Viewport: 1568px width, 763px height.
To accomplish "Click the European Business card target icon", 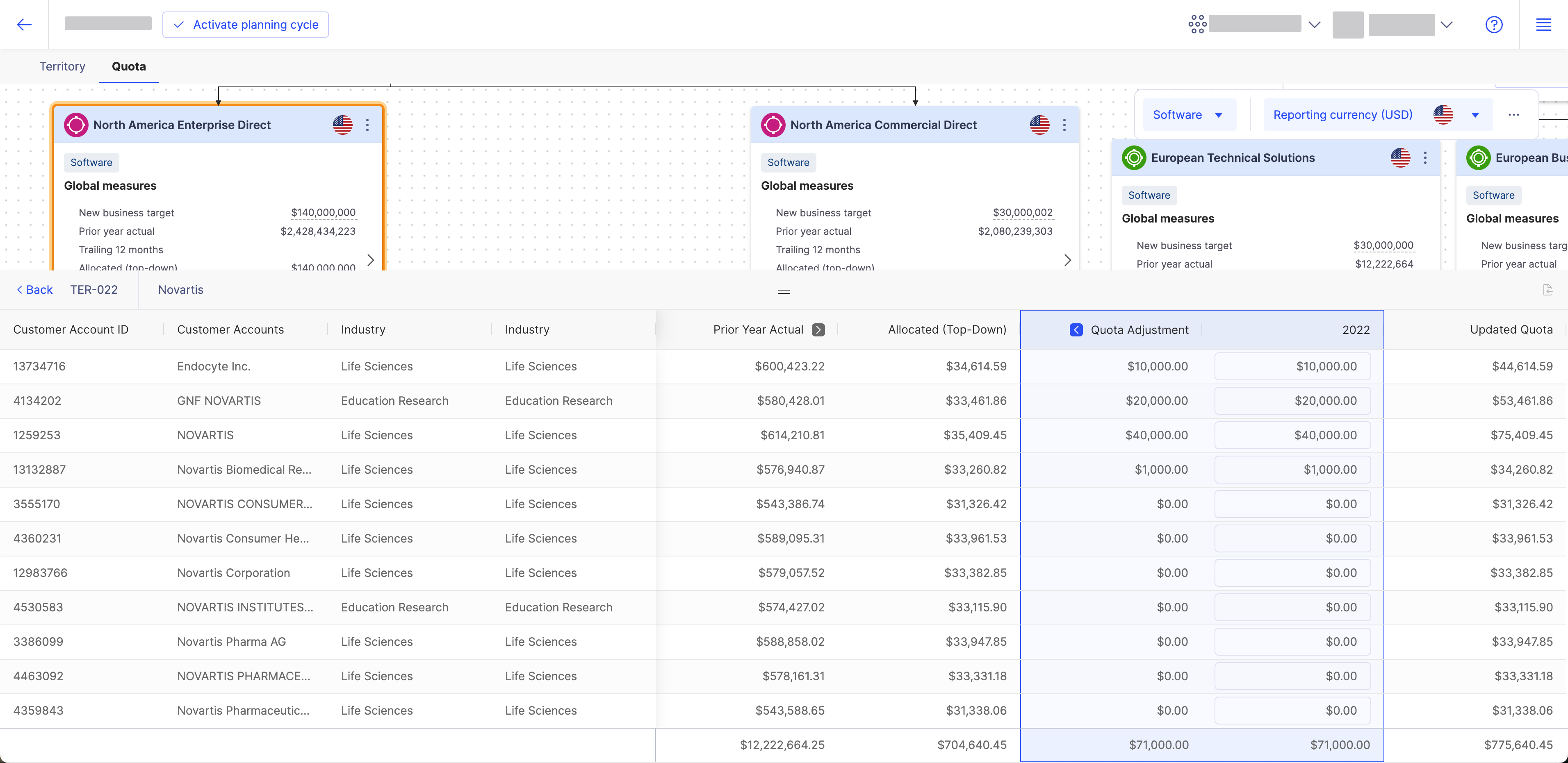I will pyautogui.click(x=1478, y=158).
